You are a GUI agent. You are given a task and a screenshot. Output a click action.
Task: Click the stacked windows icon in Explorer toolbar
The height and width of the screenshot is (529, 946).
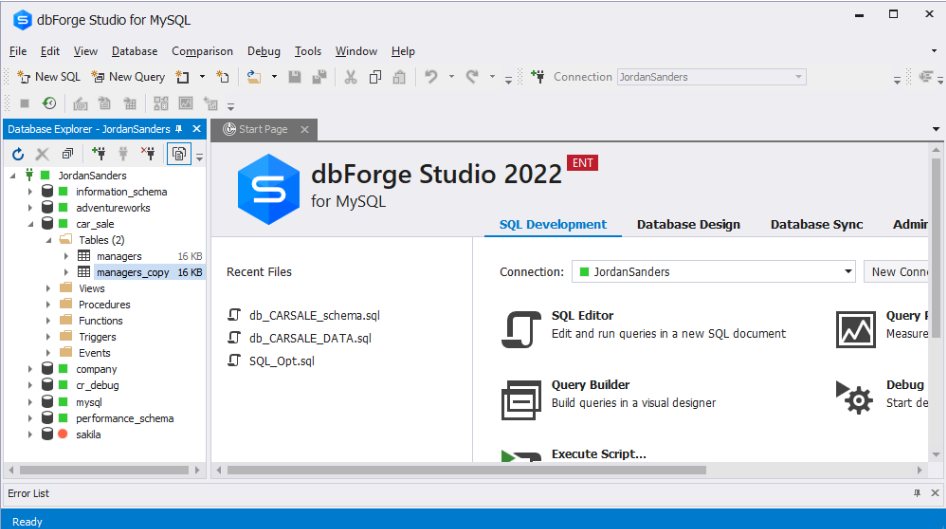coord(68,154)
